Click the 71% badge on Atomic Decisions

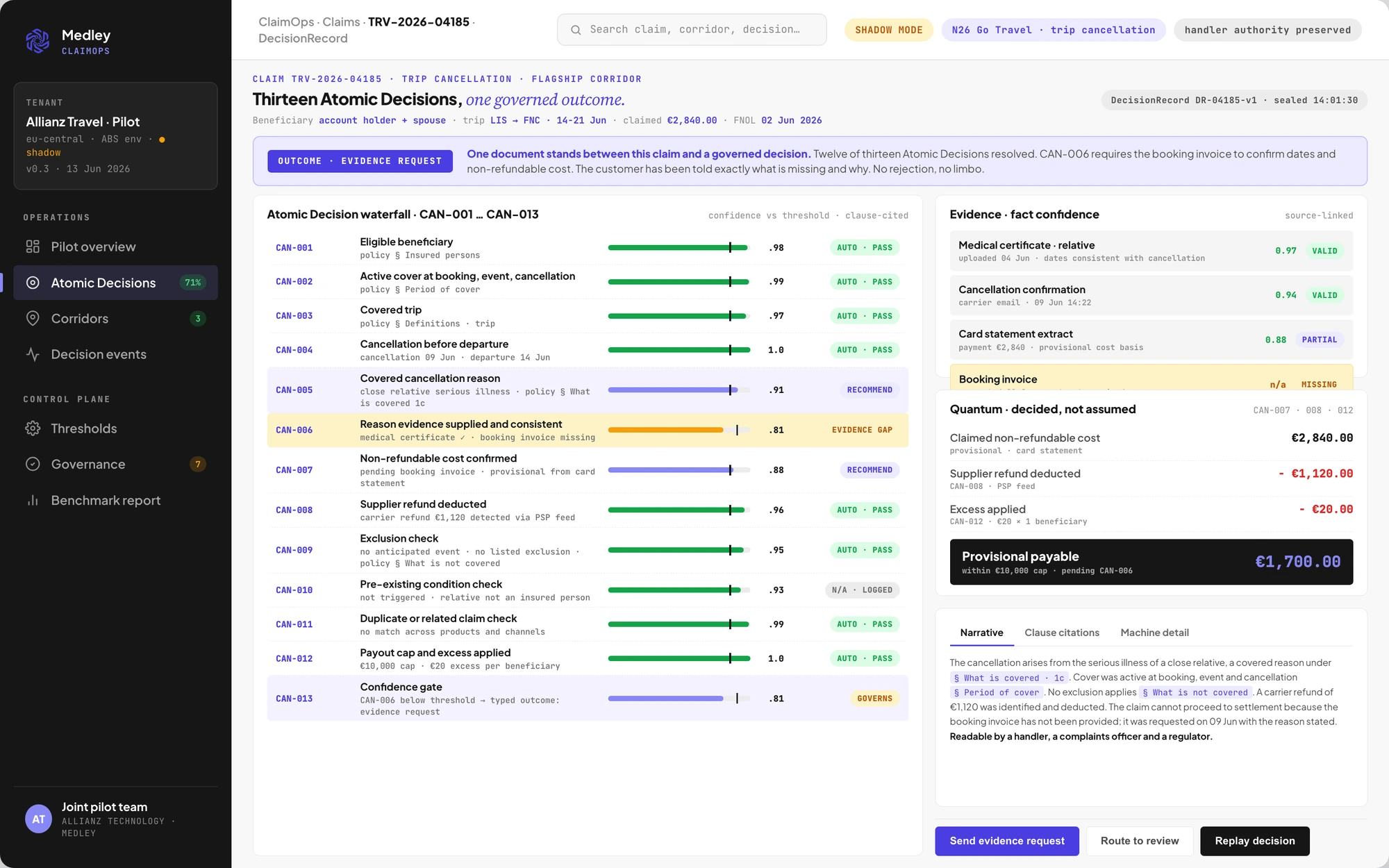click(193, 283)
